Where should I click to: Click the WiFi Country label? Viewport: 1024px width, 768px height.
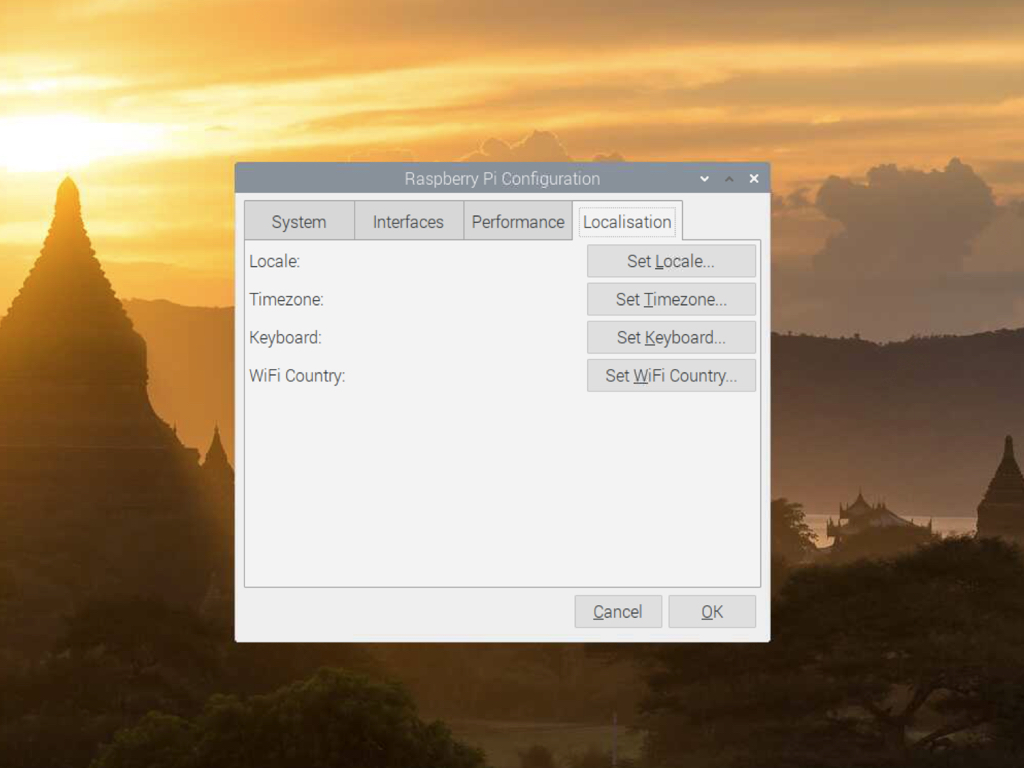point(296,375)
